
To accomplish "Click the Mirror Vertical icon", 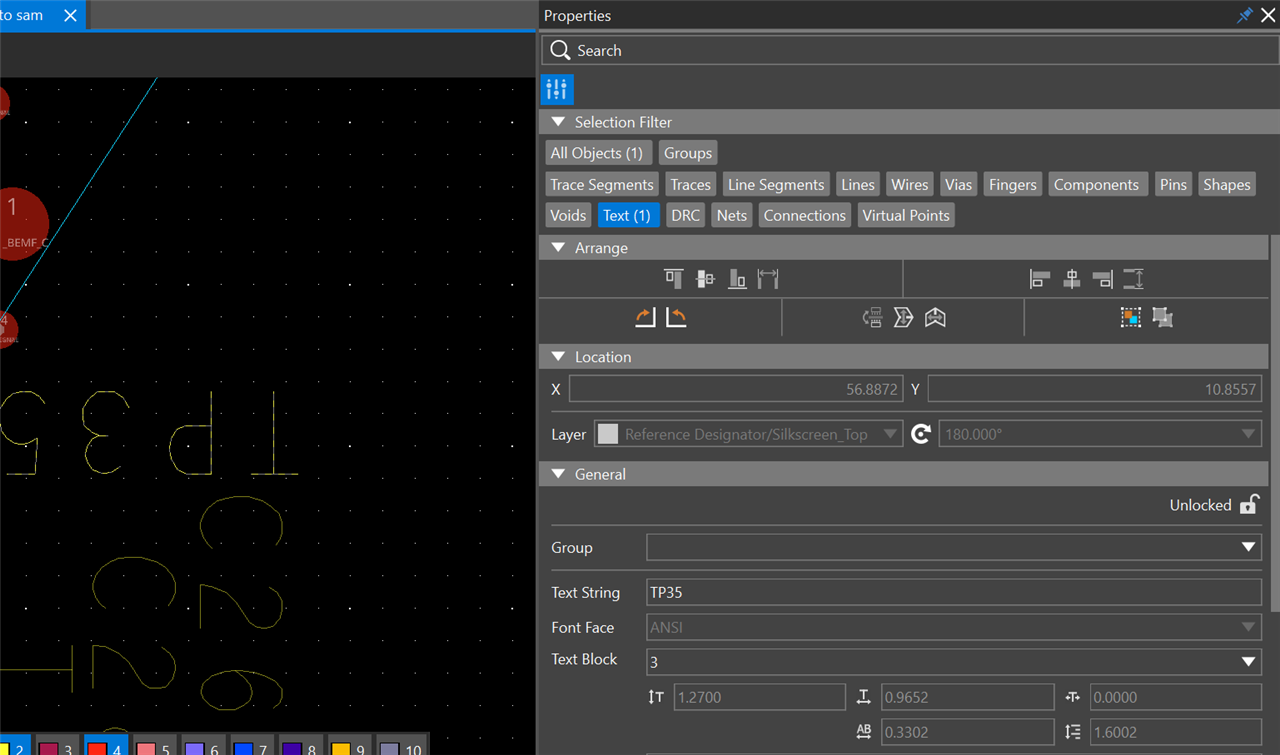I will point(904,317).
